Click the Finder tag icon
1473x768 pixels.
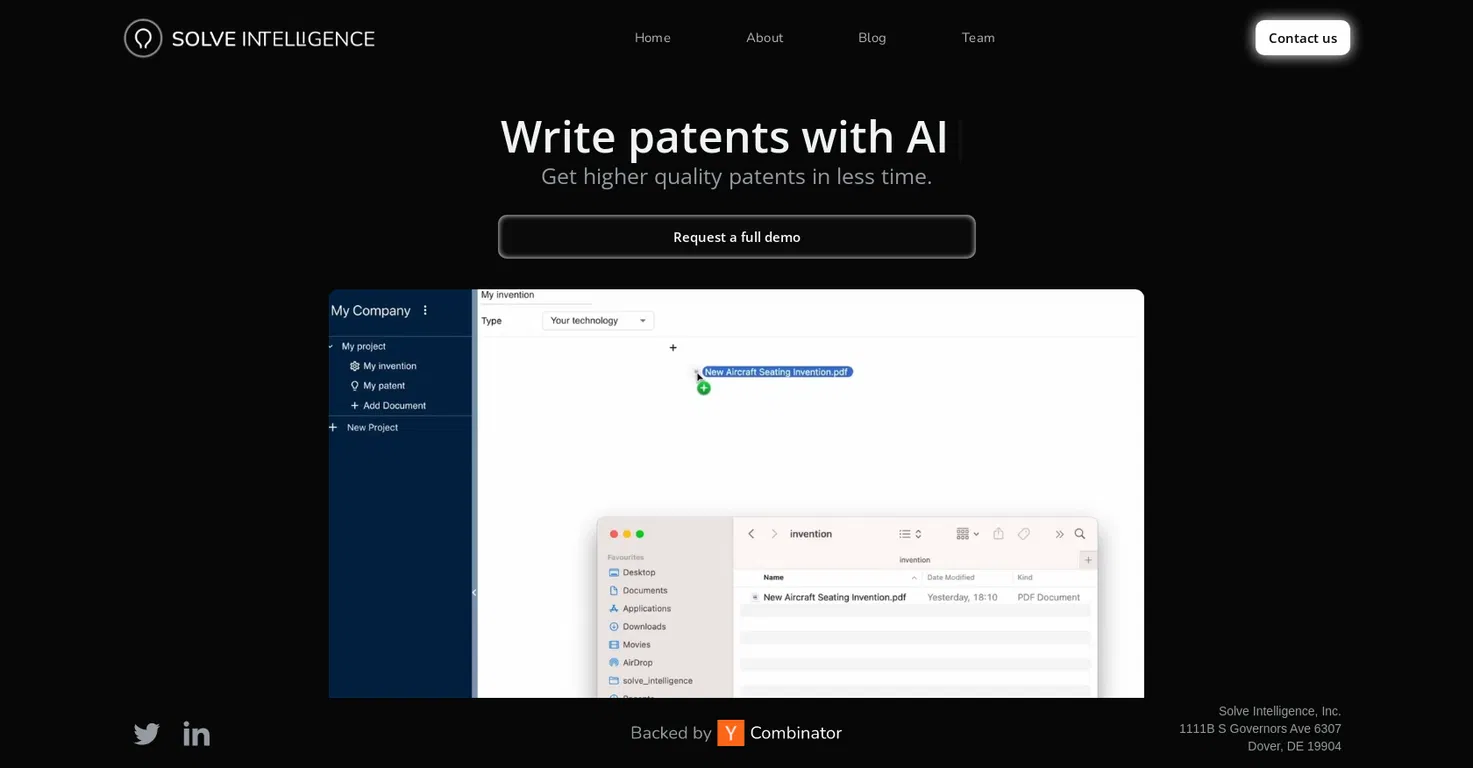pyautogui.click(x=1024, y=534)
